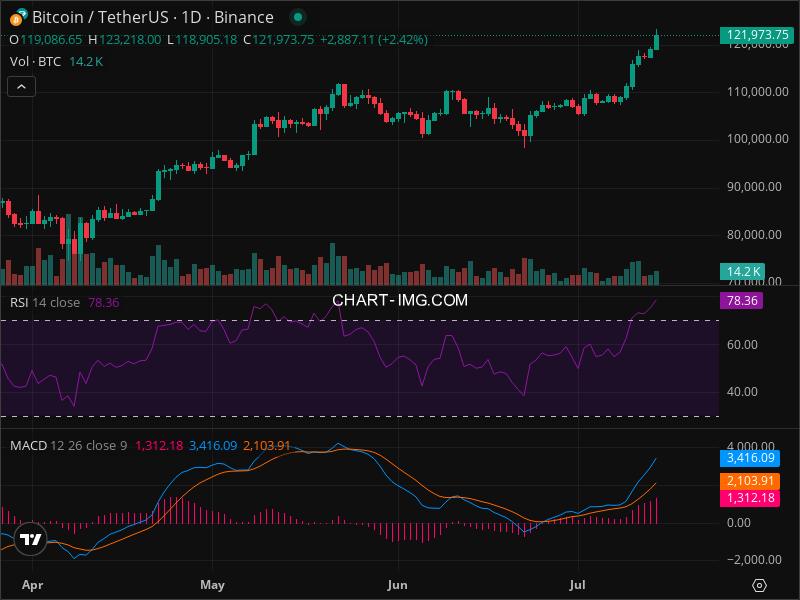Click the RSI 14 close indicator label
The image size is (800, 600).
tap(45, 303)
